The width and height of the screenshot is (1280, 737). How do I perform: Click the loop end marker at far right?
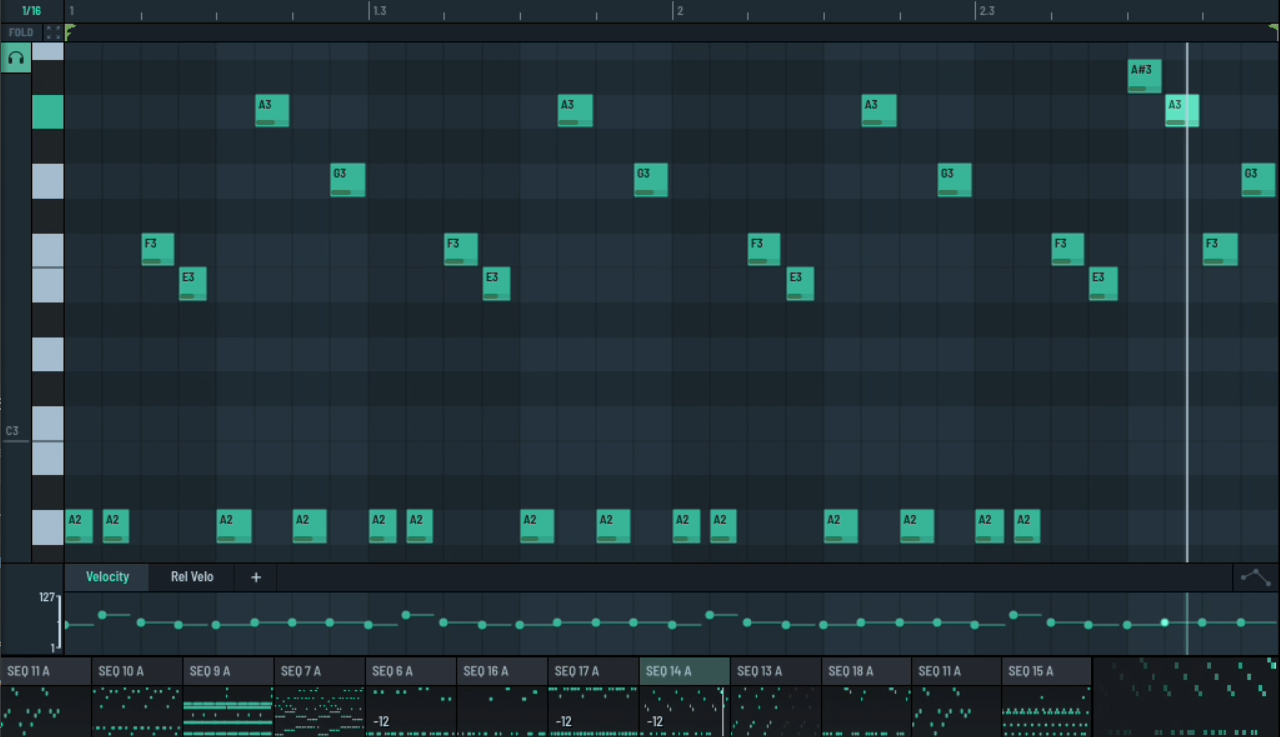pyautogui.click(x=1273, y=33)
